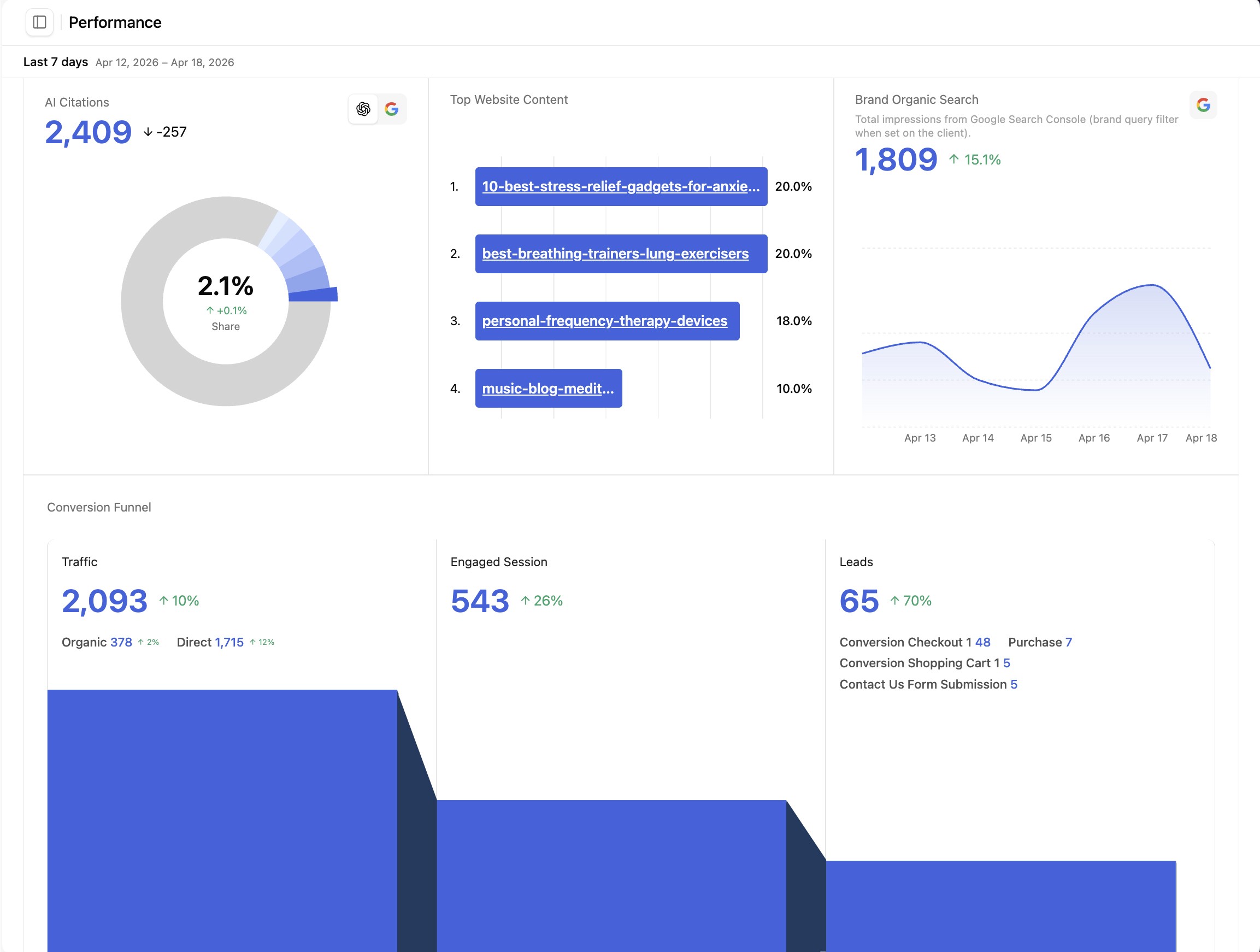Click Conversion Checkout 1 value 48
1260x952 pixels.
click(x=982, y=643)
